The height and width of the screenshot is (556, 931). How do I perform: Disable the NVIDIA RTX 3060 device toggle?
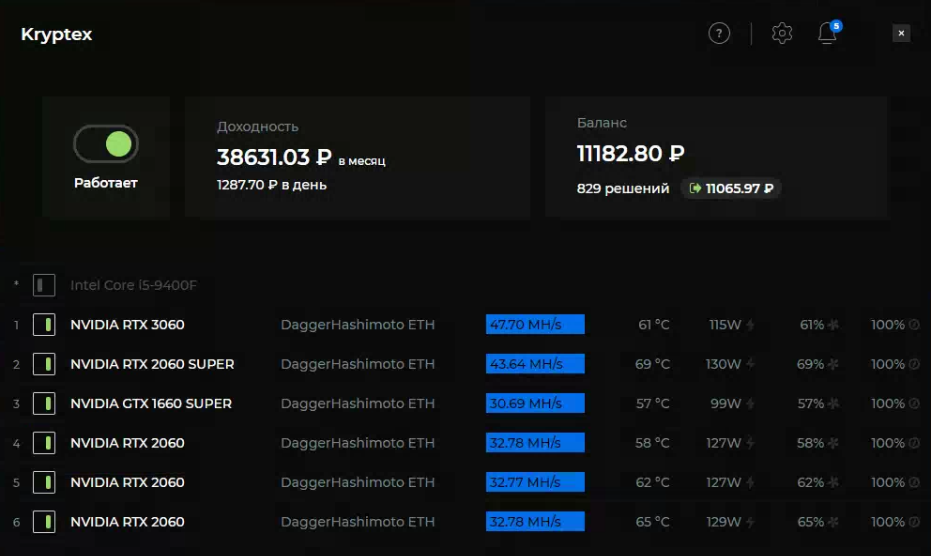click(x=44, y=325)
